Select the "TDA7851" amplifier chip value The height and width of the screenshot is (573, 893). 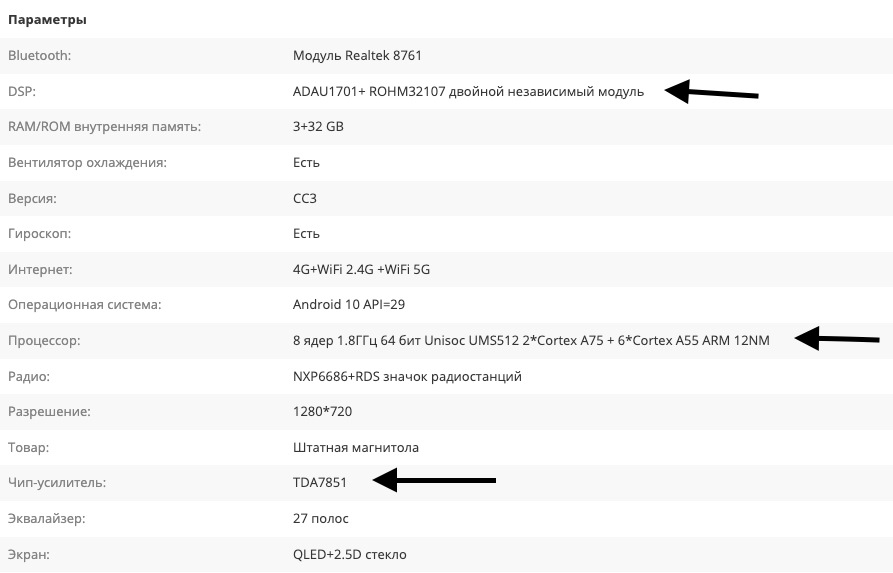point(319,483)
